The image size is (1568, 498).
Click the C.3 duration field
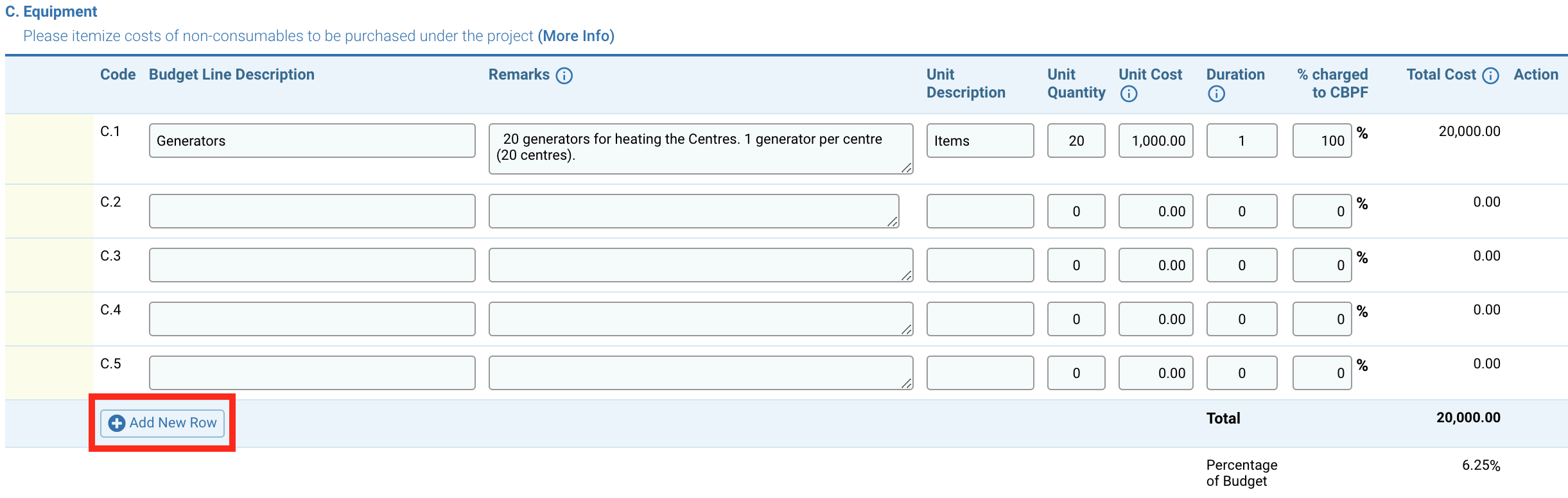(x=1242, y=265)
